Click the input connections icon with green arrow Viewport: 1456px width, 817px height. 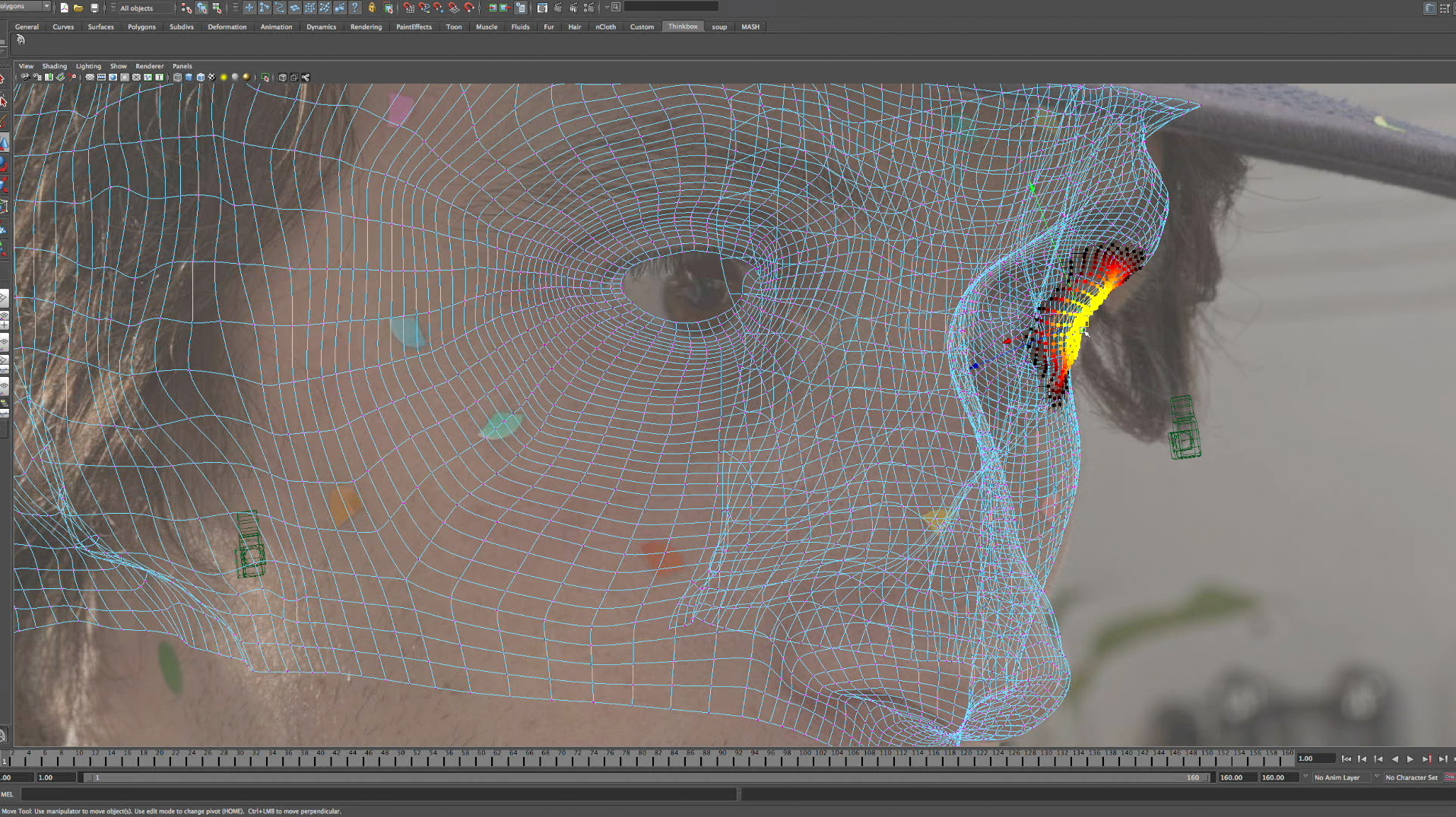492,8
